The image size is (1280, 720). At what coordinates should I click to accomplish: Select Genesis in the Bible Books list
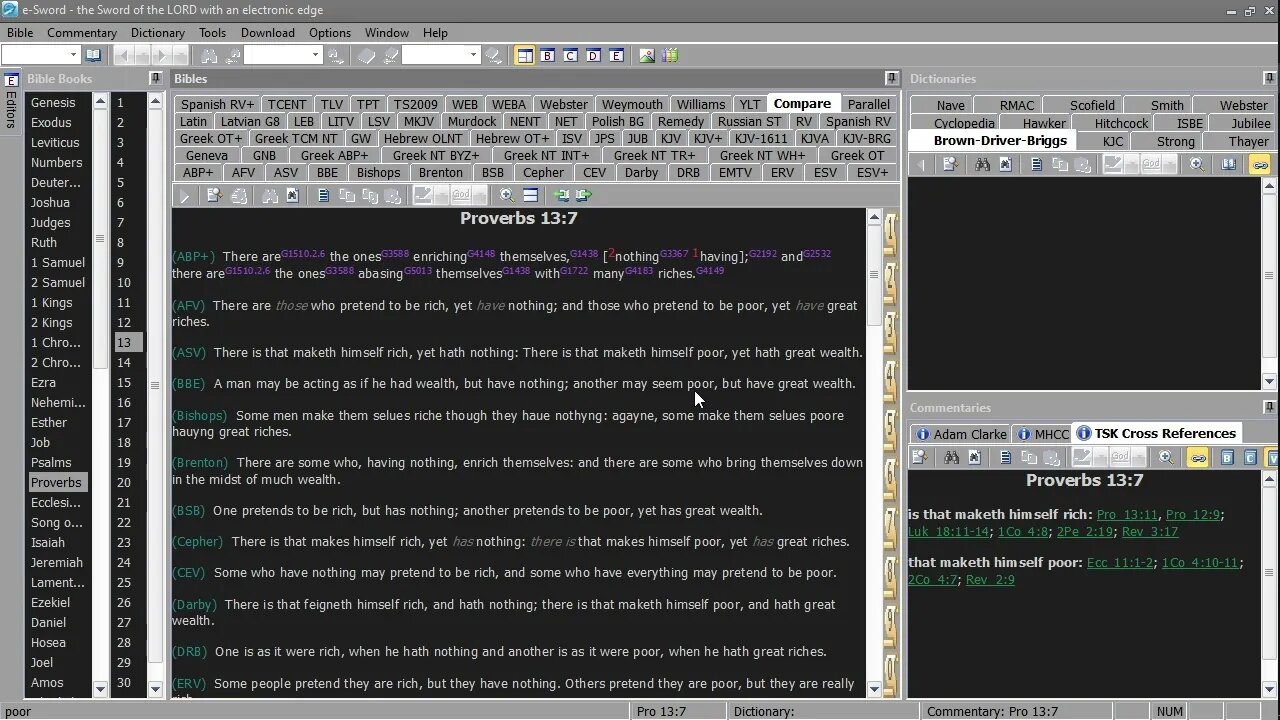click(53, 102)
